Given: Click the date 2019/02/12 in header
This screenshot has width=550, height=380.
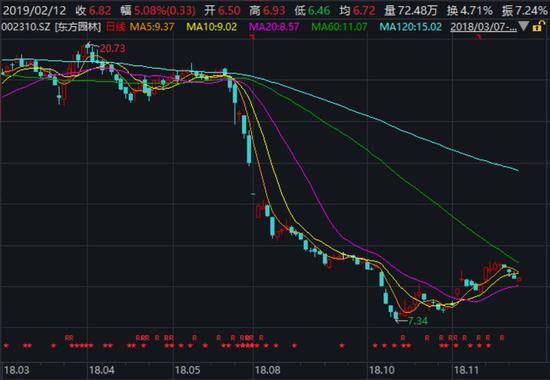Looking at the screenshot, I should pos(34,11).
